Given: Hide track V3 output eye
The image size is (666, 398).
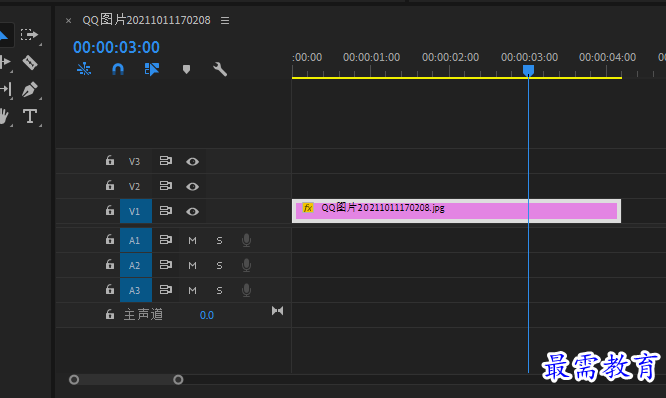Looking at the screenshot, I should [x=192, y=161].
